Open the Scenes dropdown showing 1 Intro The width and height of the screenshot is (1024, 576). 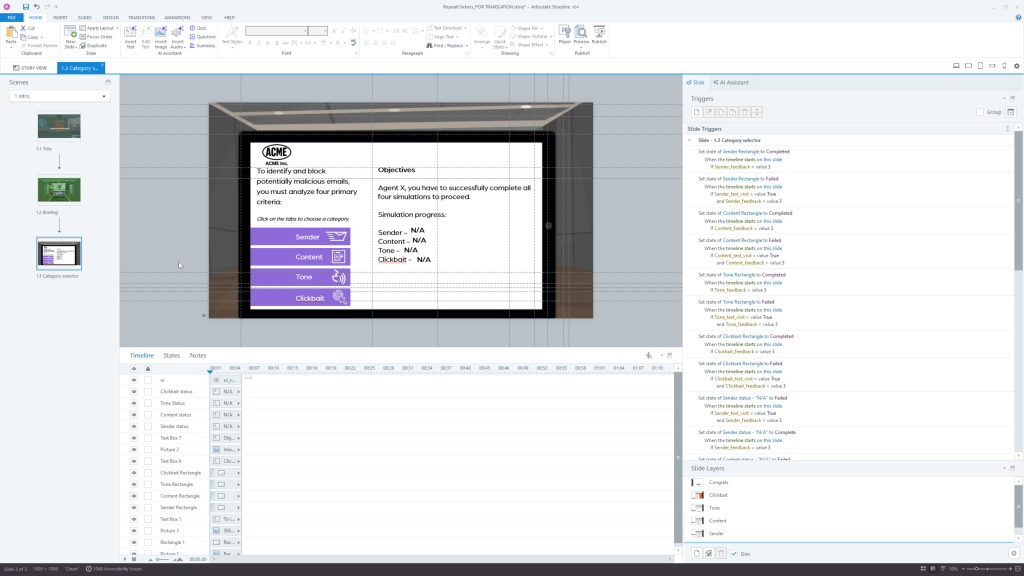[x=103, y=94]
